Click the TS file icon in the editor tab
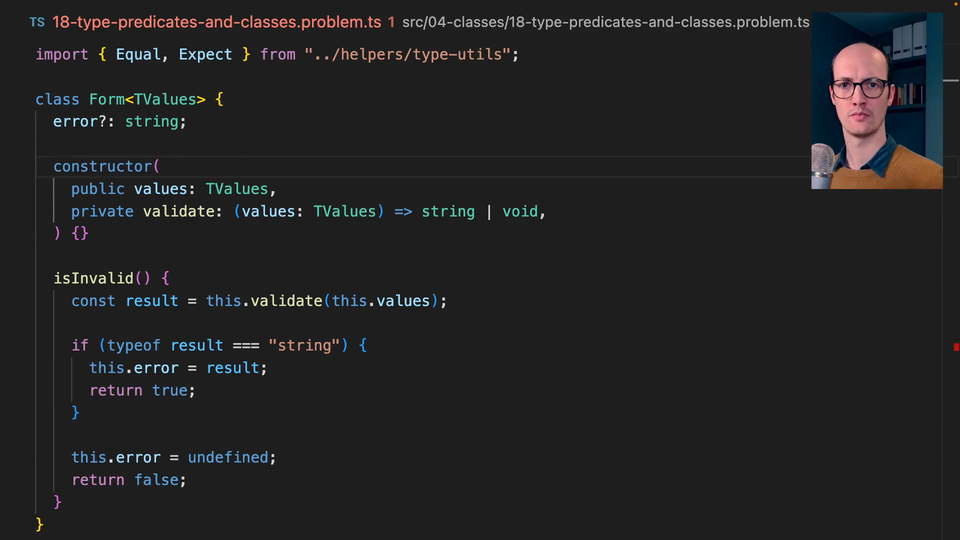This screenshot has width=960, height=540. click(x=37, y=21)
